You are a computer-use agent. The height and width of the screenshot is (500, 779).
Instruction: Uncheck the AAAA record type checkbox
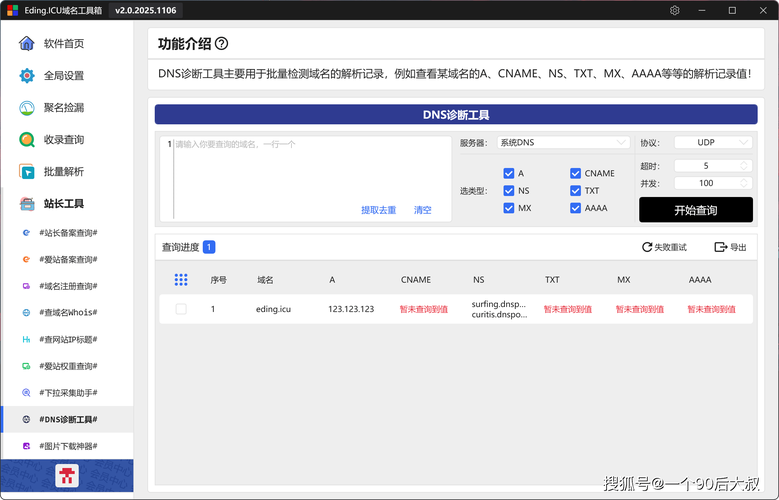coord(575,208)
